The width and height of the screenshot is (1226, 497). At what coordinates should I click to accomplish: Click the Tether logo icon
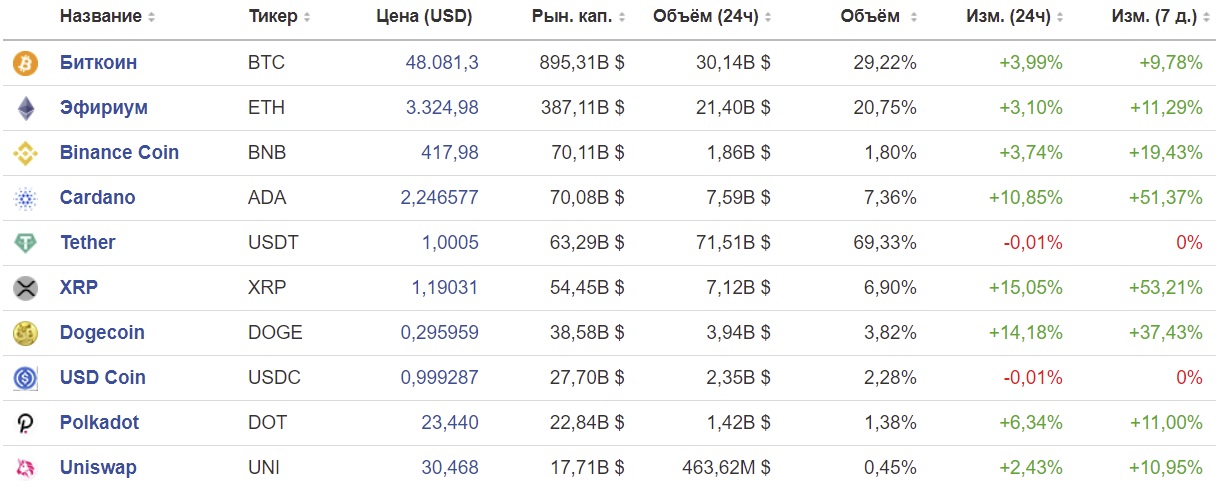pyautogui.click(x=24, y=243)
